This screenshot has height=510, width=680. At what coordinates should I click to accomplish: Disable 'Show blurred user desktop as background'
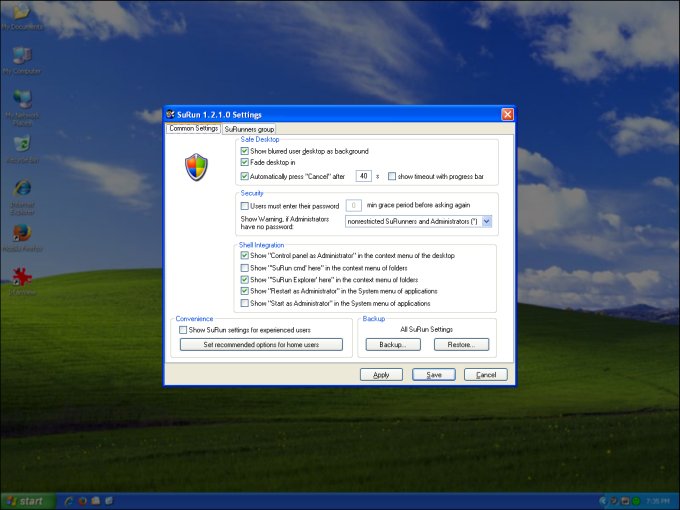245,151
